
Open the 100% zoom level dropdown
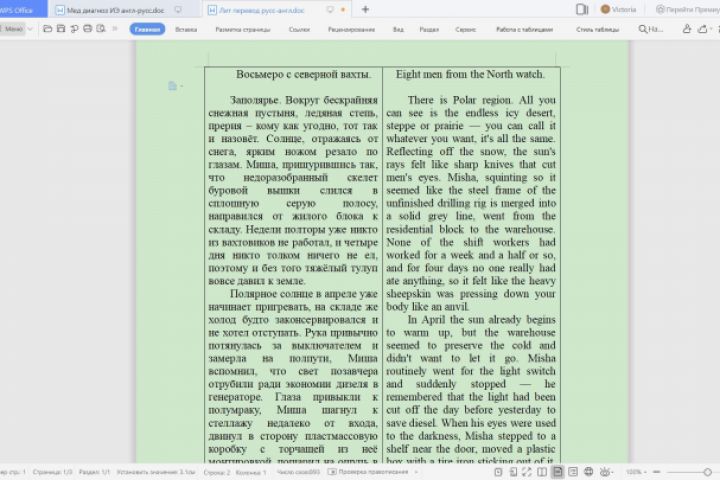(x=636, y=472)
